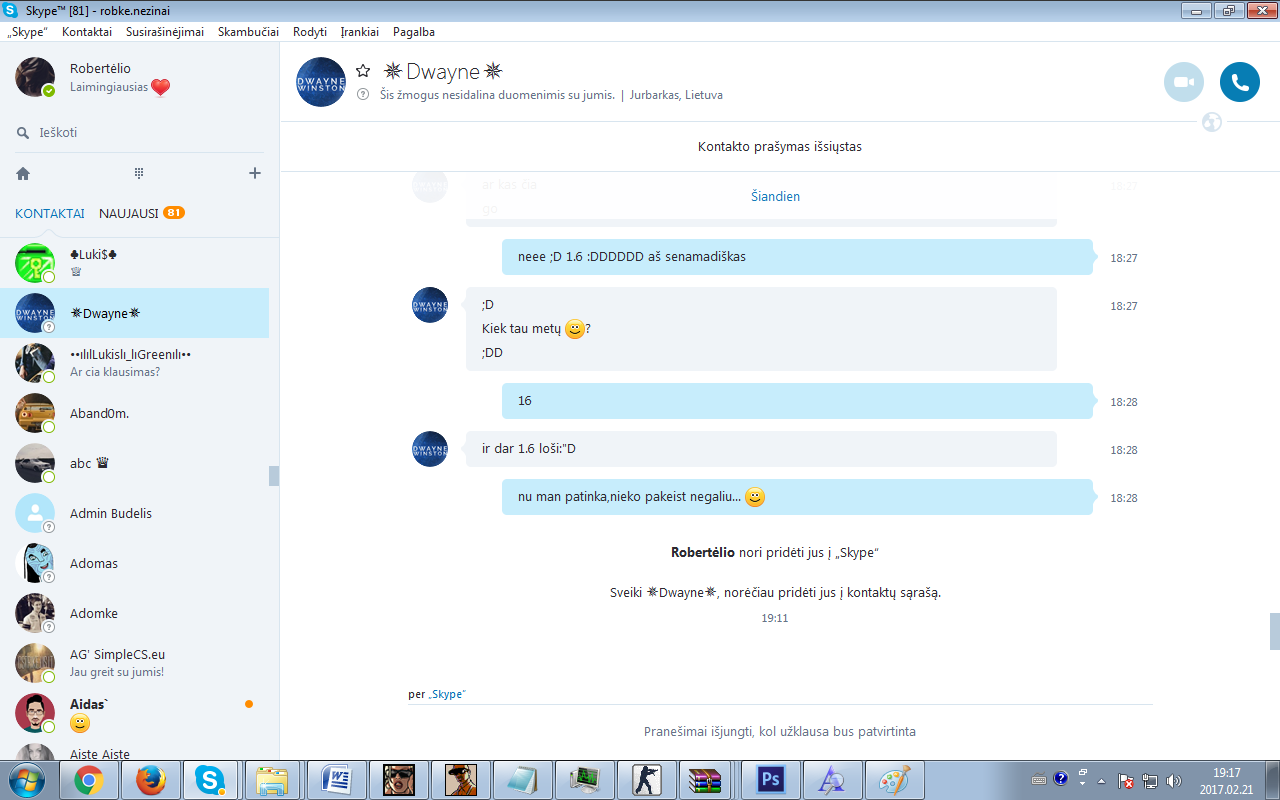Screen dimensions: 1280x800
Task: Go to the Skype home icon
Action: tap(23, 173)
